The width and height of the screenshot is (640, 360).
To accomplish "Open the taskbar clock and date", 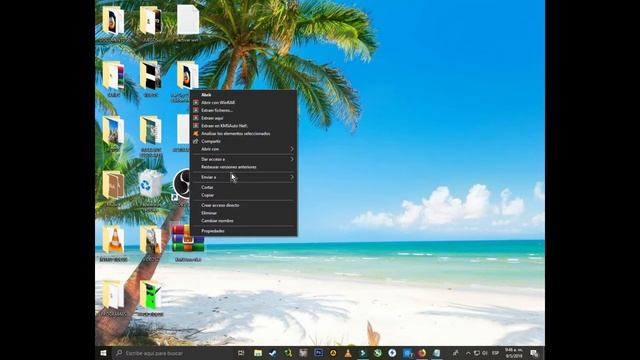I will pyautogui.click(x=513, y=353).
